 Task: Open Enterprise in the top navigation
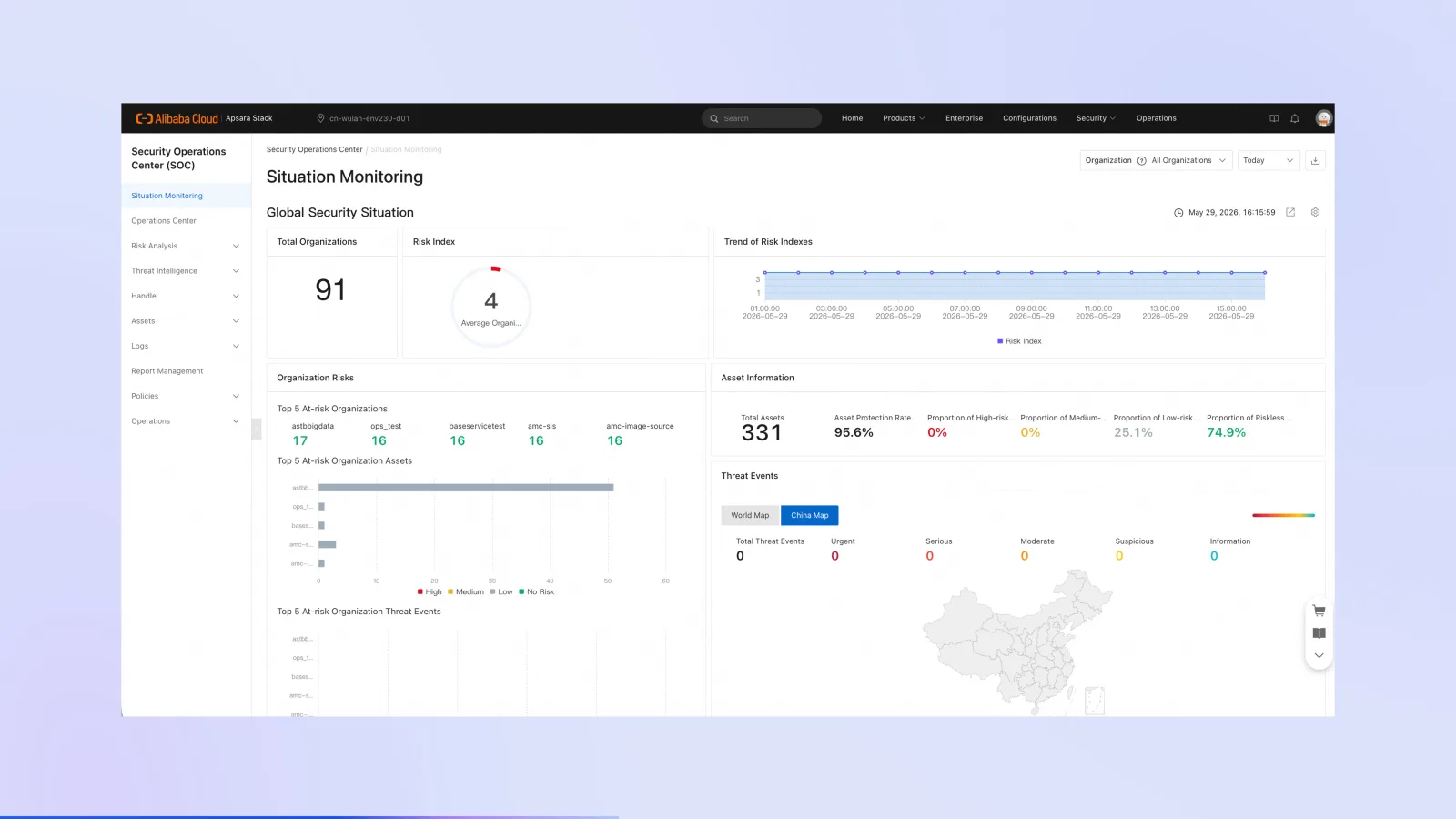[964, 118]
